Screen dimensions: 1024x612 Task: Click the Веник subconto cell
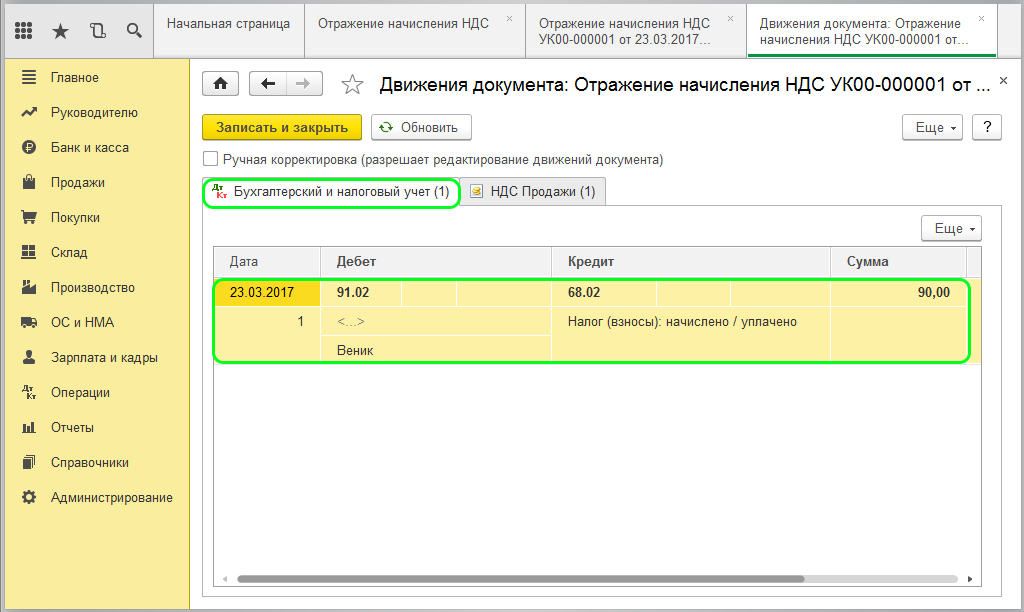coord(436,350)
